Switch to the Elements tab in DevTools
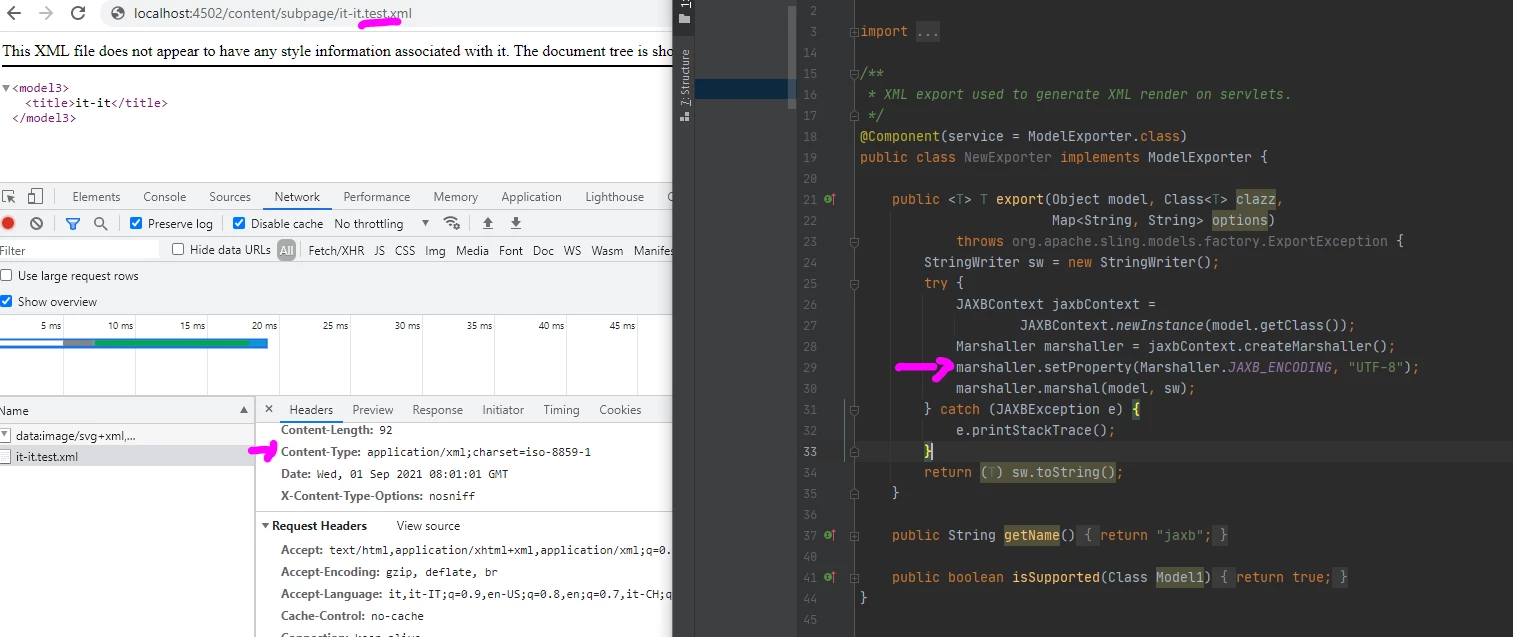 96,197
